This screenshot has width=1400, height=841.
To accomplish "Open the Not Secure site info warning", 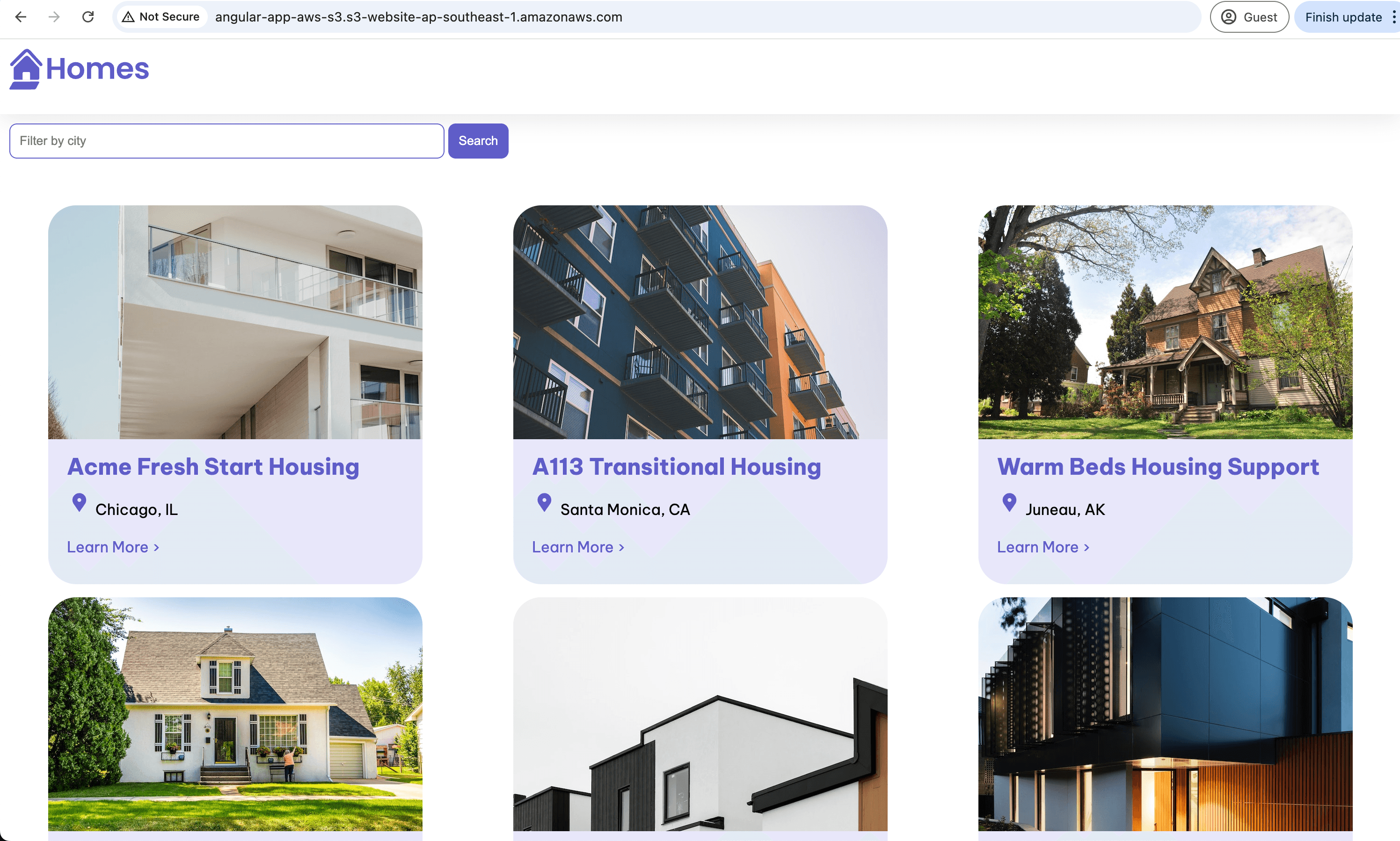I will coord(161,17).
